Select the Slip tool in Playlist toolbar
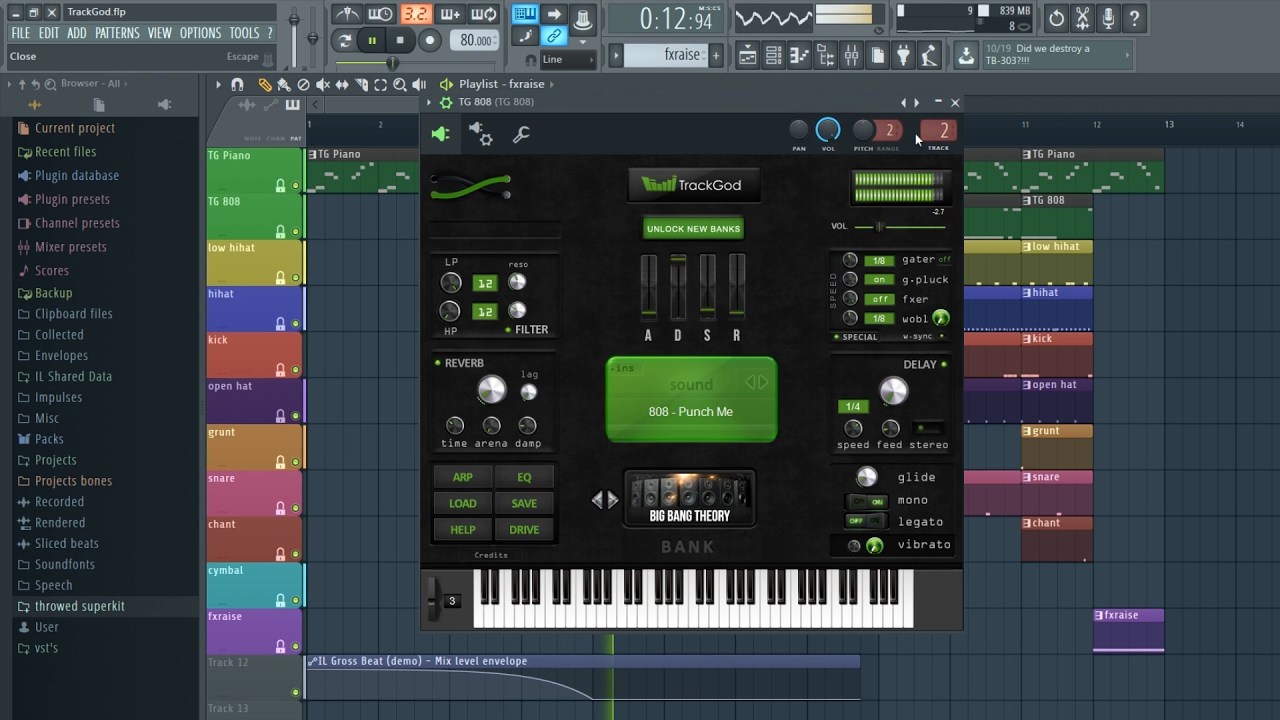 click(x=342, y=85)
